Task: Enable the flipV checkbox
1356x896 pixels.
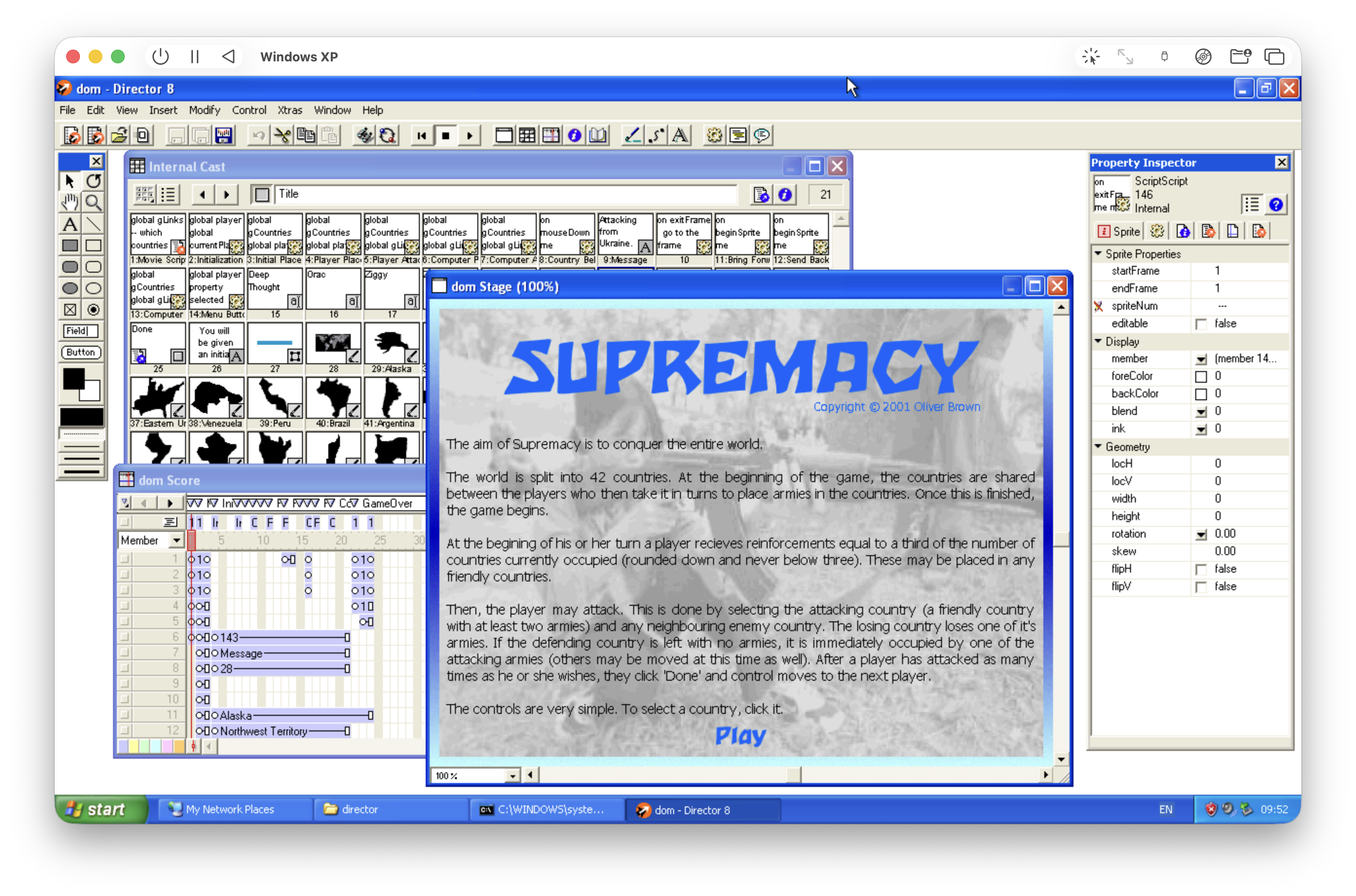Action: coord(1201,587)
